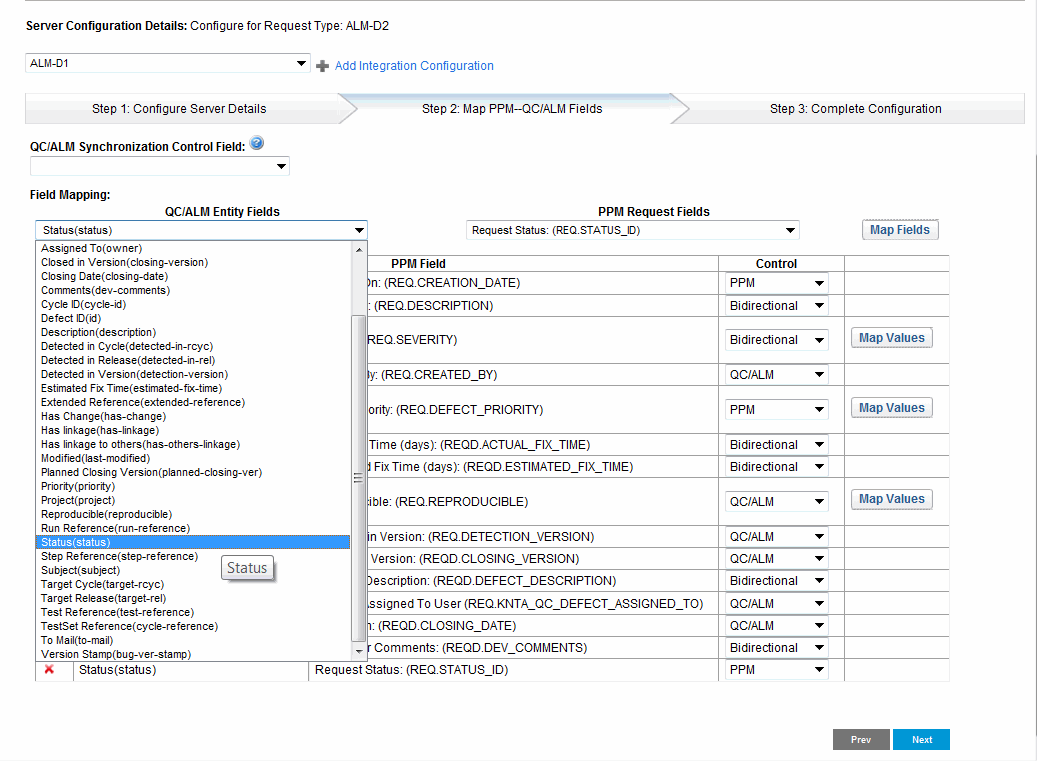
Task: Click the field list scrollbar up arrow
Action: (x=359, y=248)
